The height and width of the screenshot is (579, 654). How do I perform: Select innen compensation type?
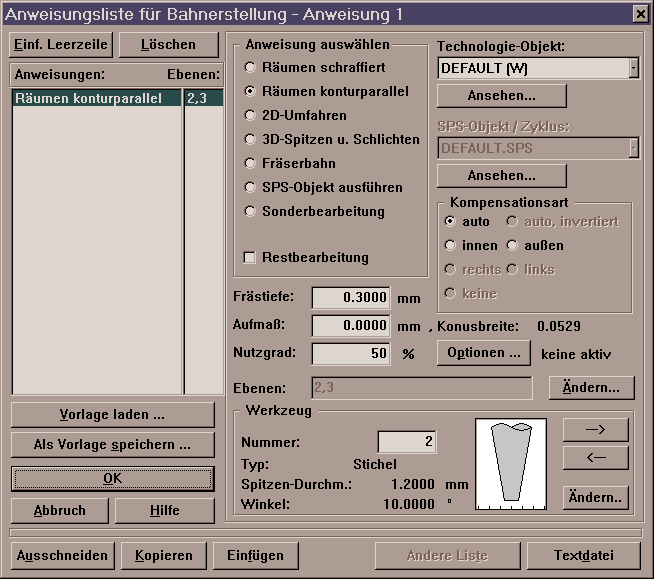point(450,245)
